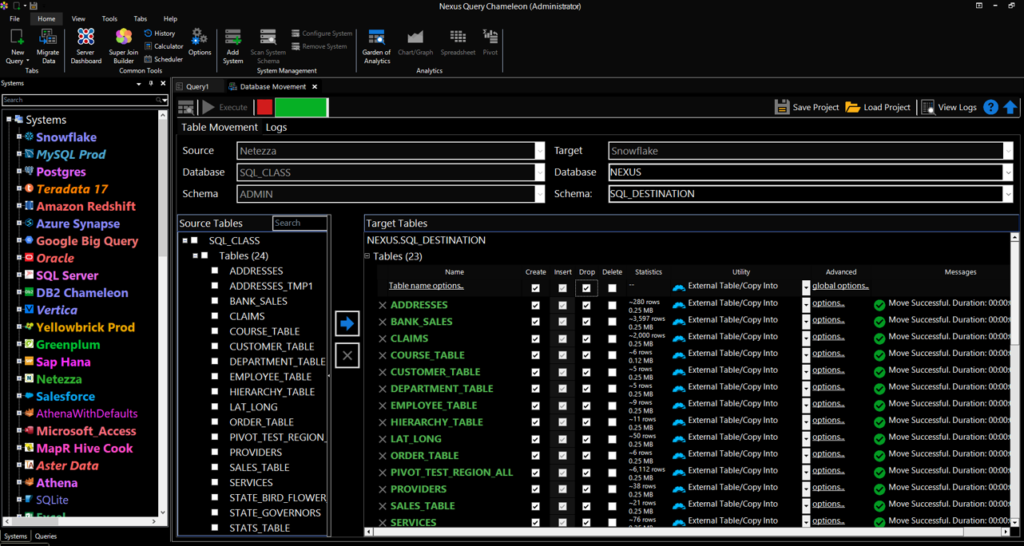Viewport: 1024px width, 546px height.
Task: Open Super Join Builder
Action: pos(123,46)
